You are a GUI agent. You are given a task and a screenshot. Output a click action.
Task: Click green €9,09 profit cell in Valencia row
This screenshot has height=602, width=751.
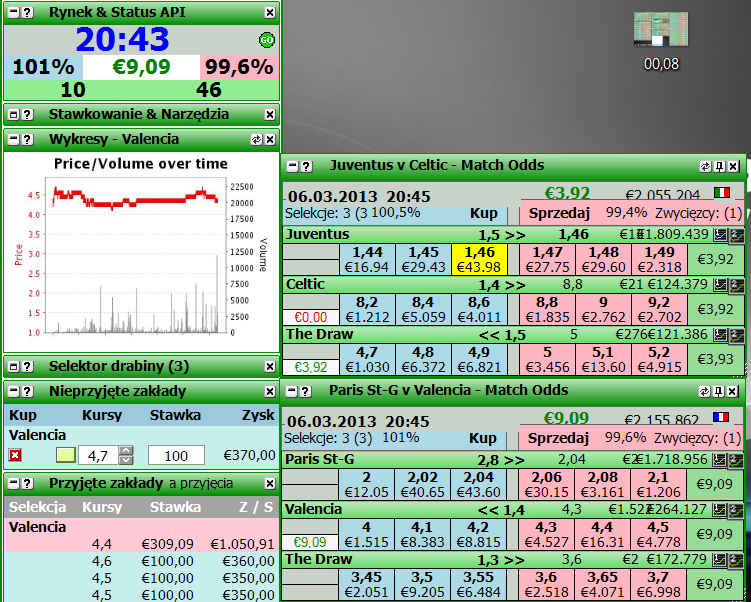(x=715, y=534)
